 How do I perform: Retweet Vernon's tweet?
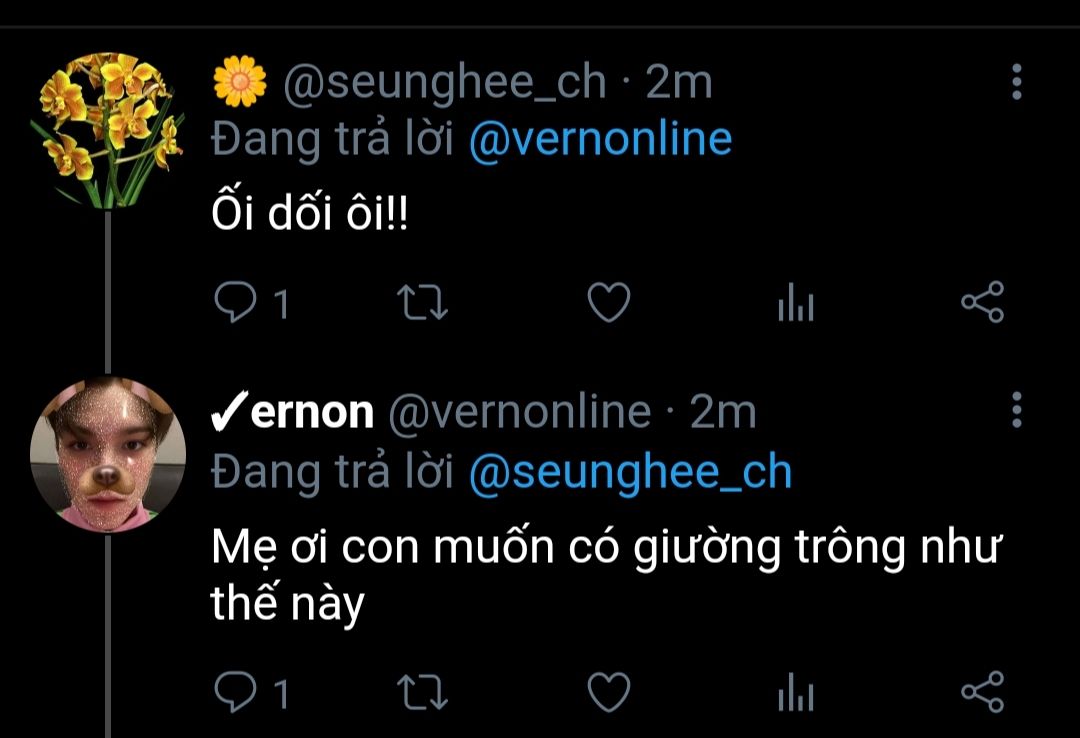click(x=423, y=691)
